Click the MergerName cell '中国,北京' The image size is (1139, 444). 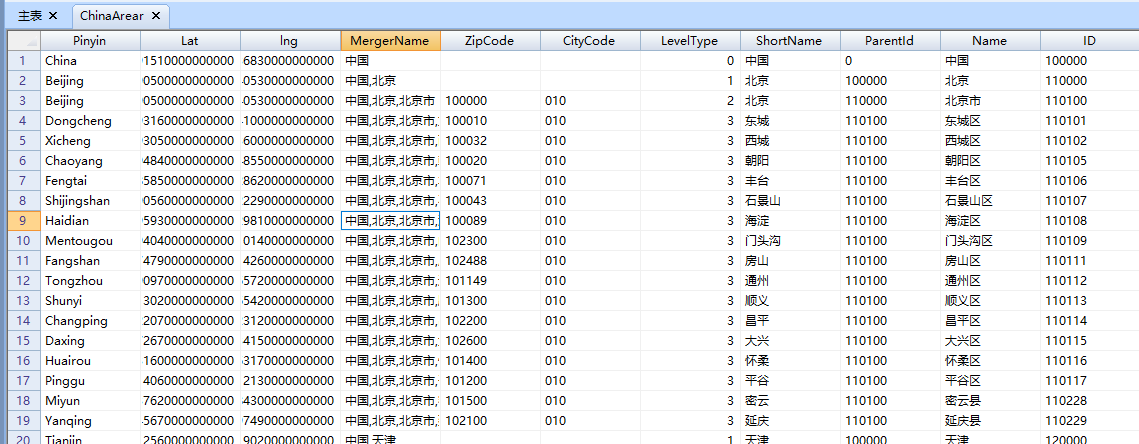tap(390, 81)
